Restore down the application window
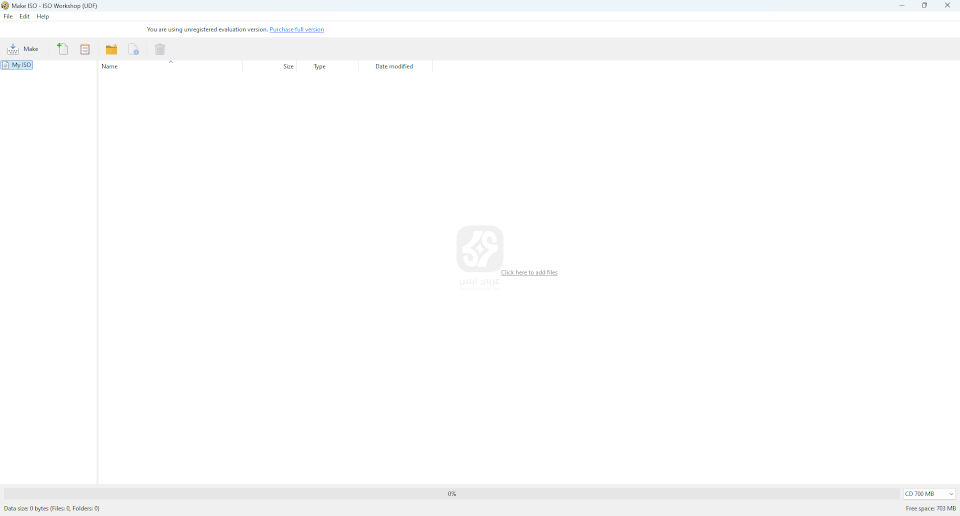 coord(924,5)
